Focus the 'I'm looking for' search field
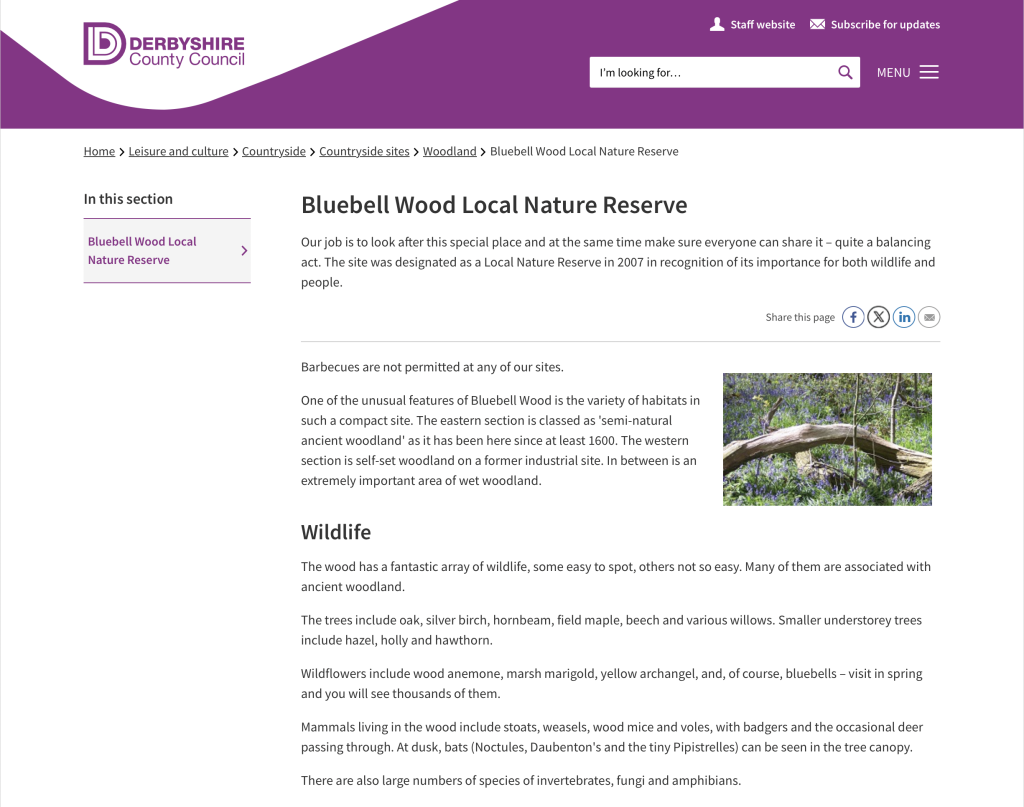The image size is (1024, 807). point(712,72)
